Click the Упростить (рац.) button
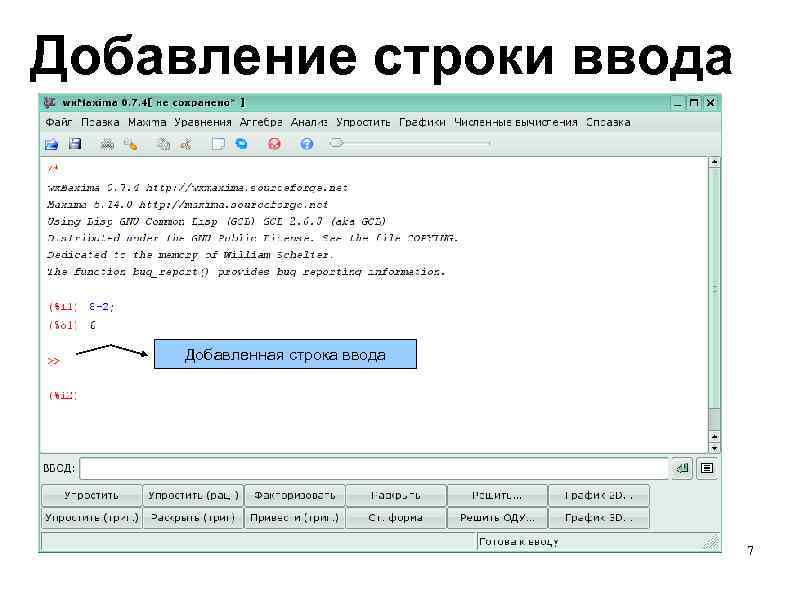 (193, 495)
